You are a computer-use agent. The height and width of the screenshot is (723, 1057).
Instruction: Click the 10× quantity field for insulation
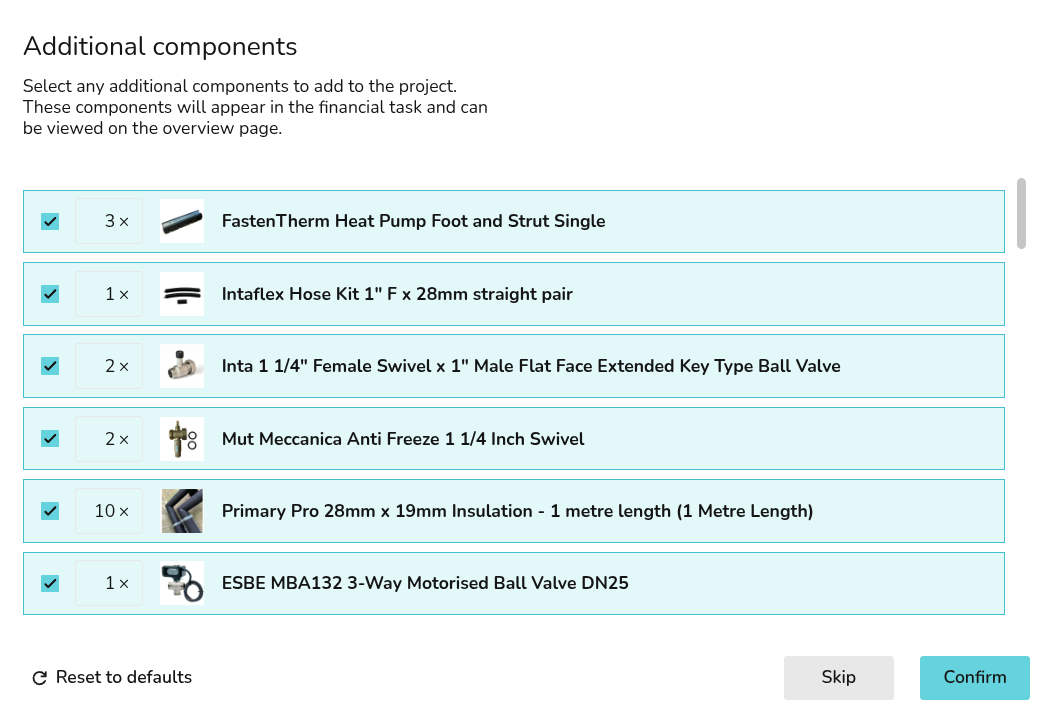[109, 511]
